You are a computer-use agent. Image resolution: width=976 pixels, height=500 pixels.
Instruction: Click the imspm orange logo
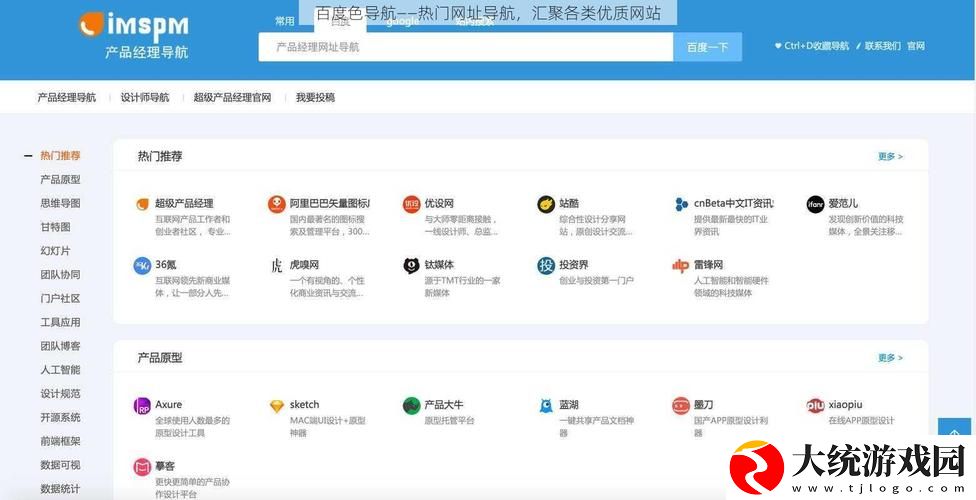[x=91, y=24]
